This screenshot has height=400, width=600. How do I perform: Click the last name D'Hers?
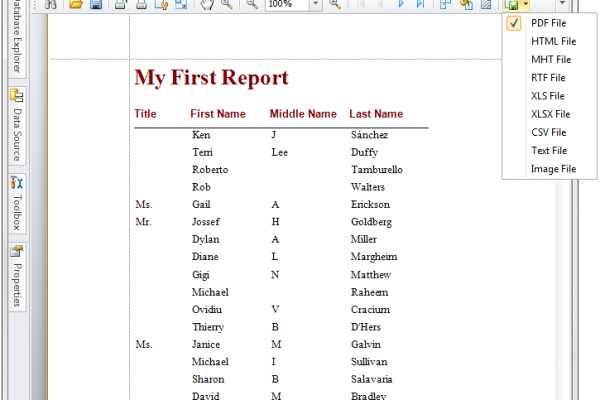tap(366, 327)
